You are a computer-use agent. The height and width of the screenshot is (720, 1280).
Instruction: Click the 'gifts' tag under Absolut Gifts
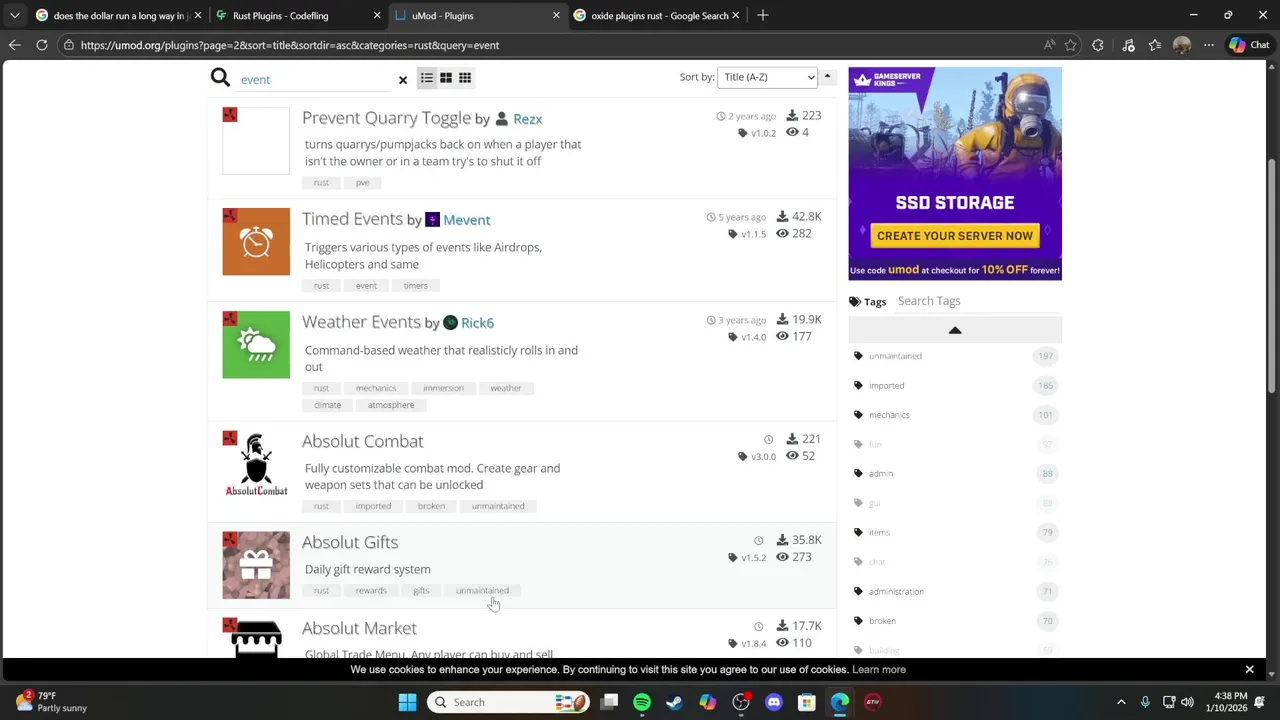click(421, 590)
